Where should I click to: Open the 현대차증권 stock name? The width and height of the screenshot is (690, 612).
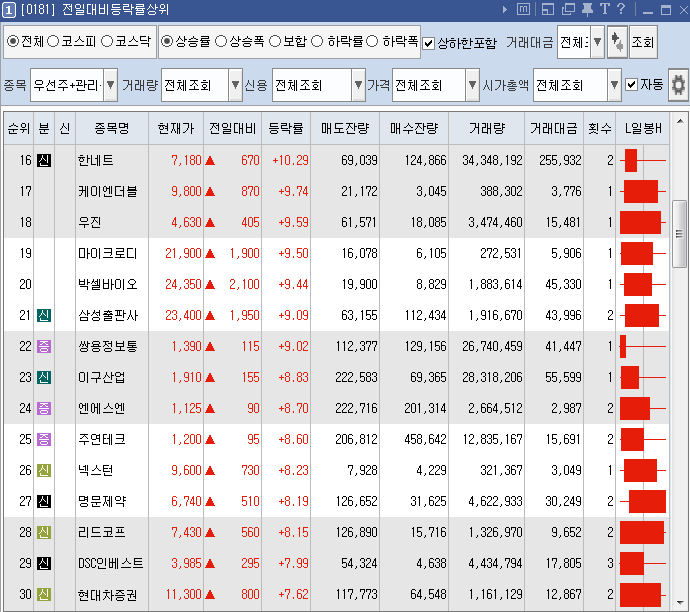(107, 595)
